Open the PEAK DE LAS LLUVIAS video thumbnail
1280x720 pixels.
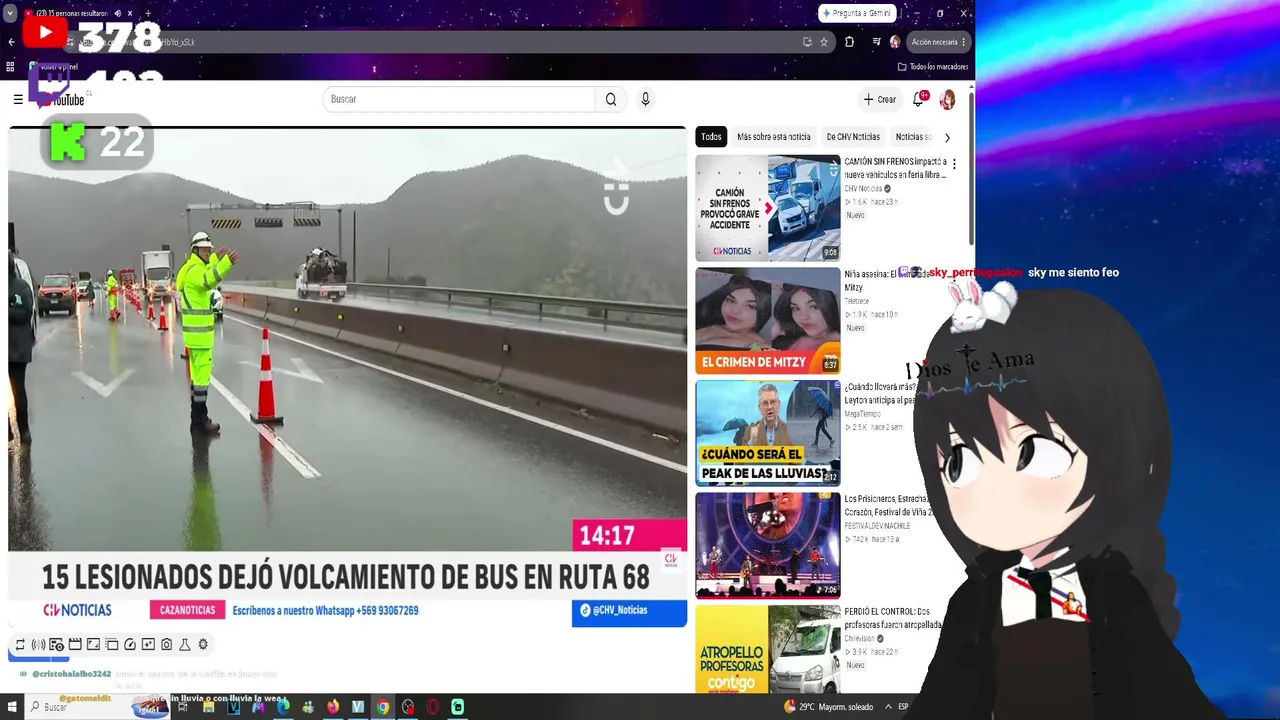(768, 433)
